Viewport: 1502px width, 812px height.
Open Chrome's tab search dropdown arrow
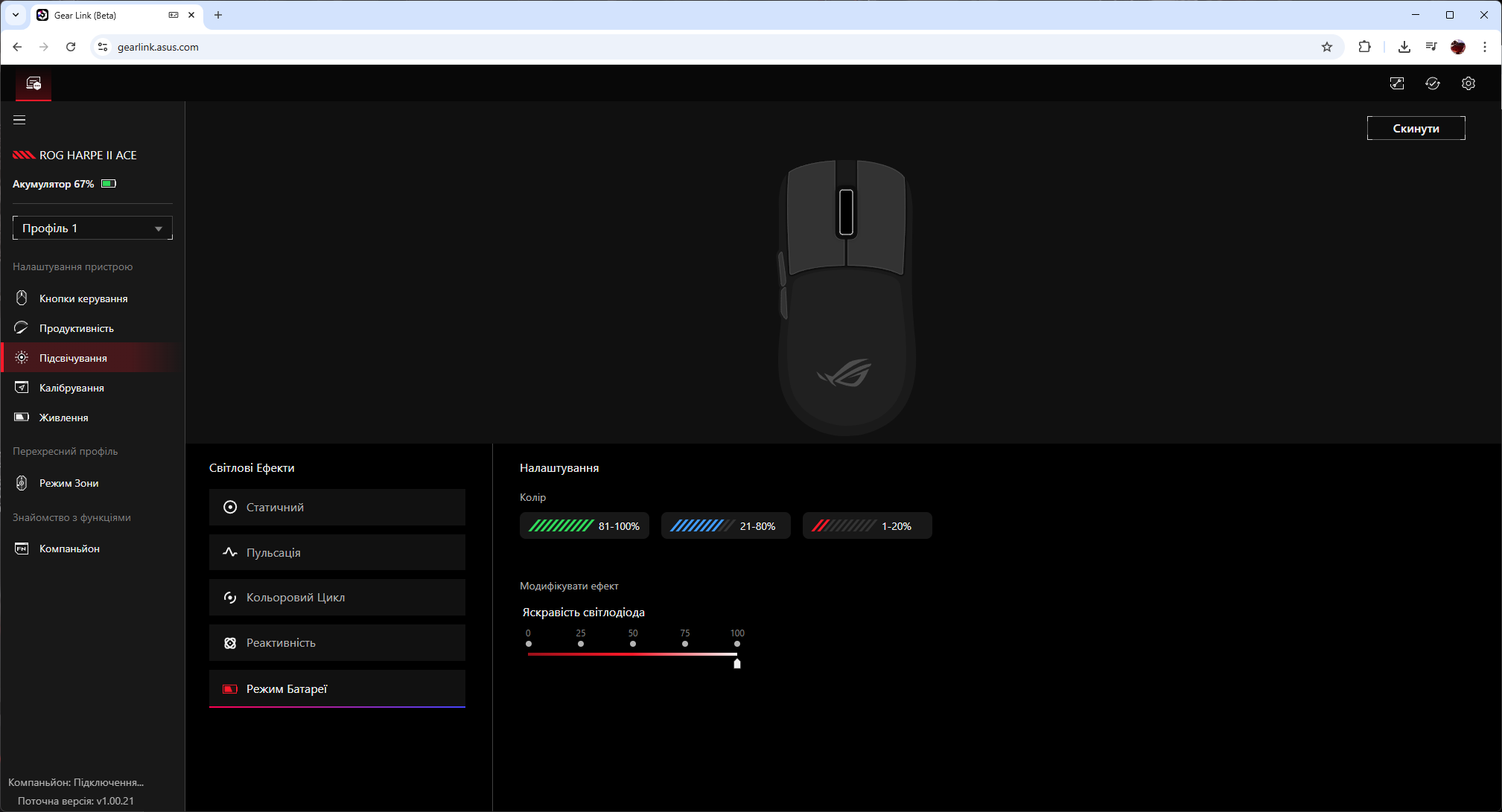(15, 15)
